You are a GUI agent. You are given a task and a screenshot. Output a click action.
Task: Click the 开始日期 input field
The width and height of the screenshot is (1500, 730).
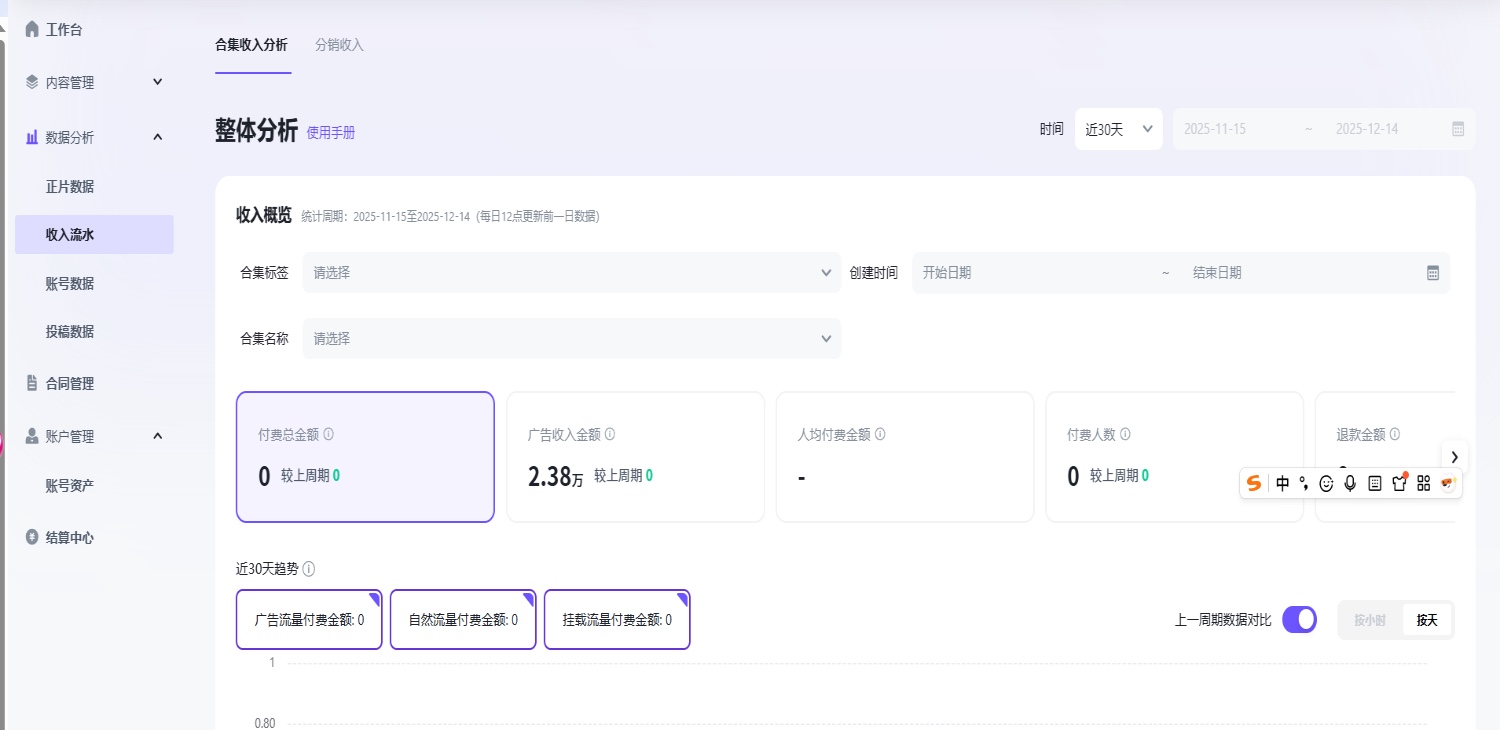(1030, 273)
